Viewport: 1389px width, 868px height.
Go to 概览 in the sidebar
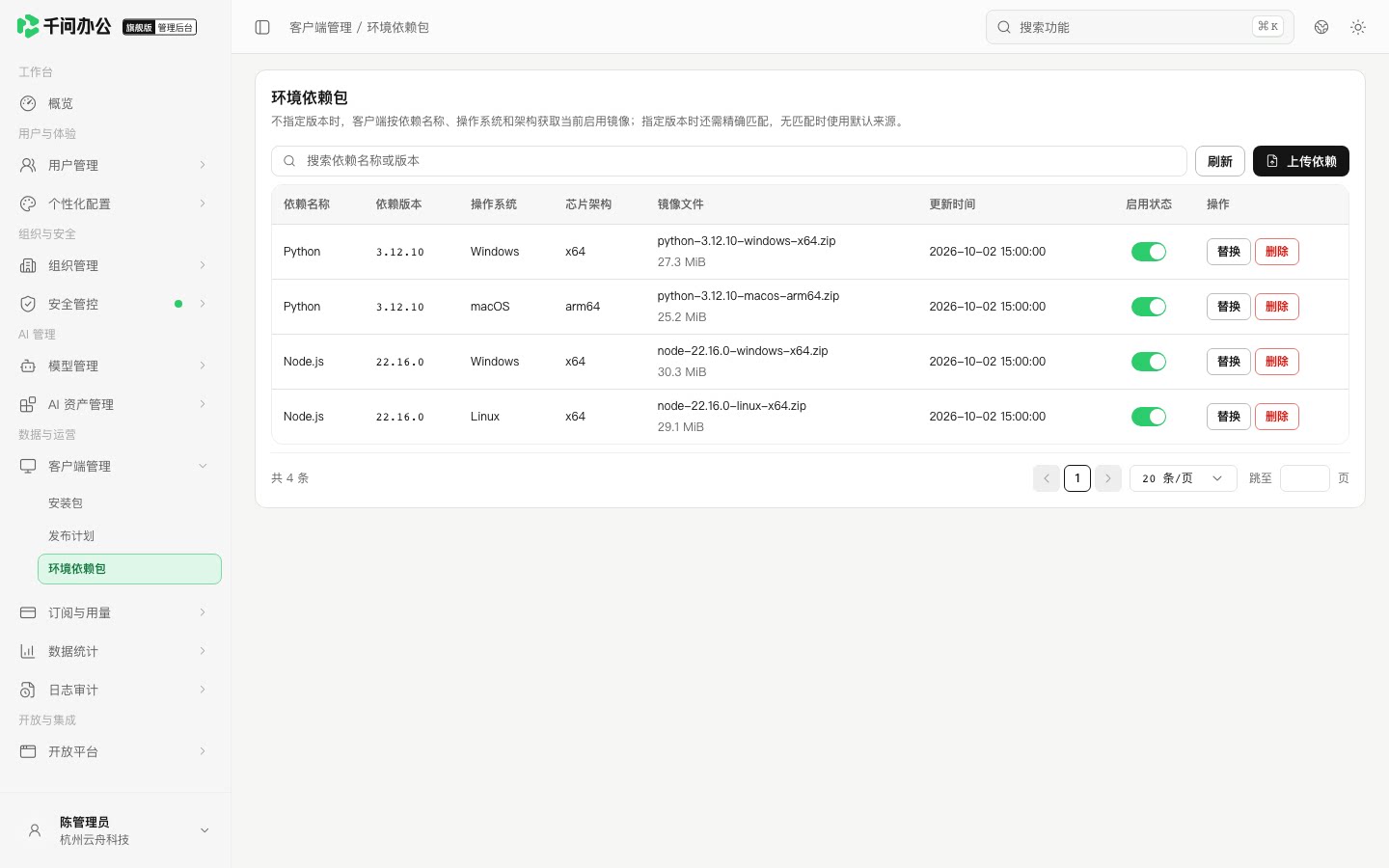coord(116,103)
